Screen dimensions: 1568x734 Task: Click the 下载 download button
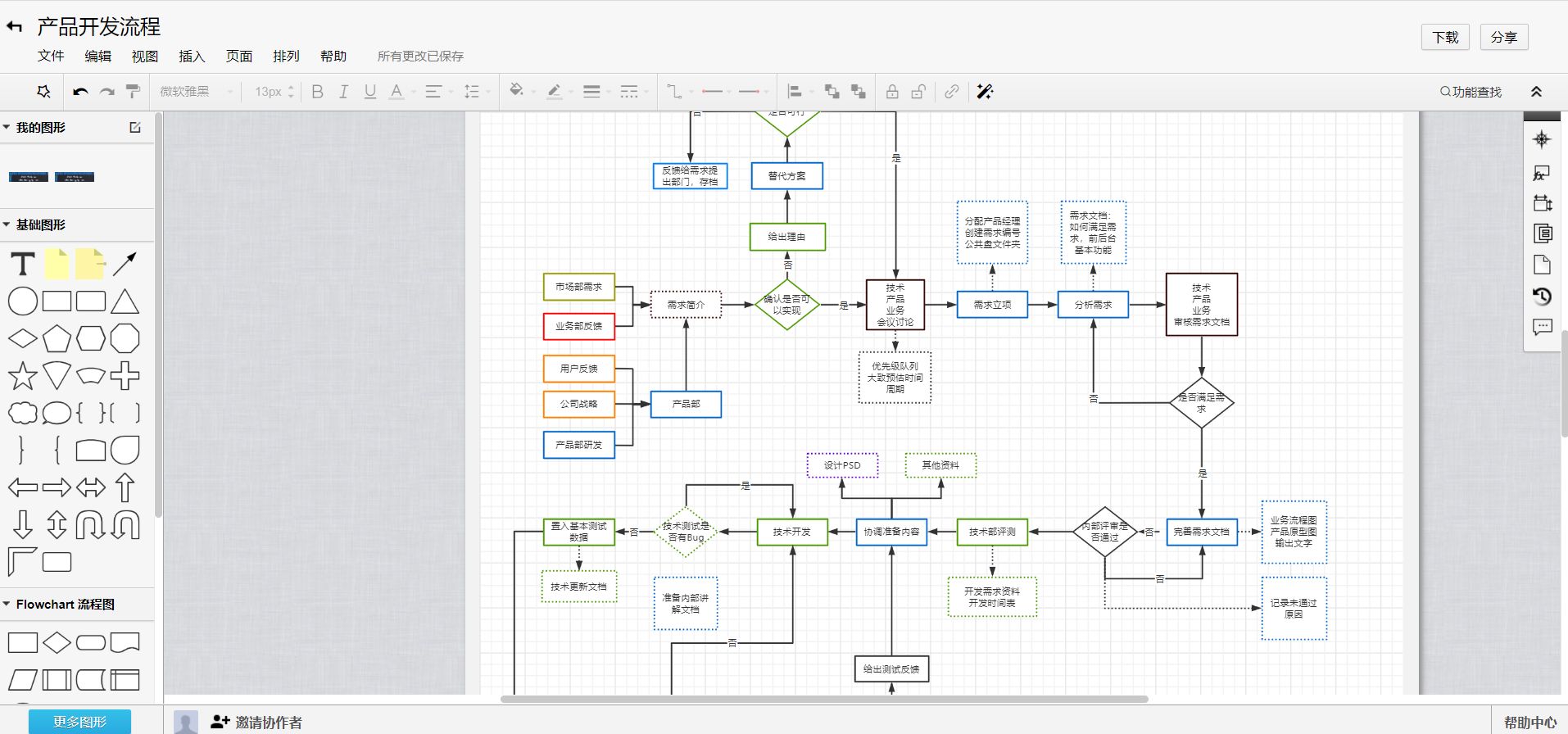coord(1445,37)
